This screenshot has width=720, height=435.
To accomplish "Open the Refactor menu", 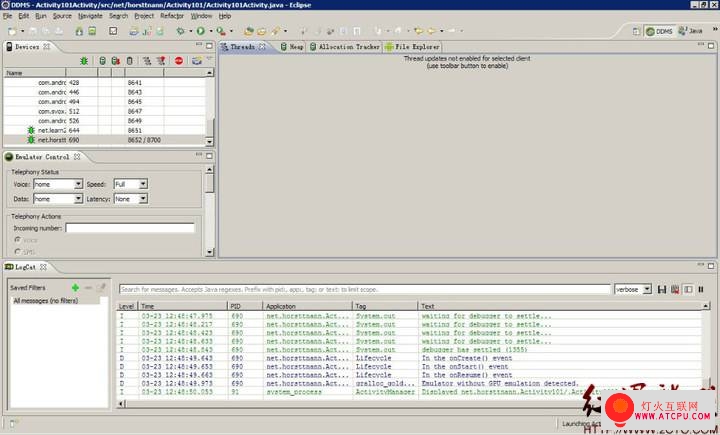I will pyautogui.click(x=172, y=16).
